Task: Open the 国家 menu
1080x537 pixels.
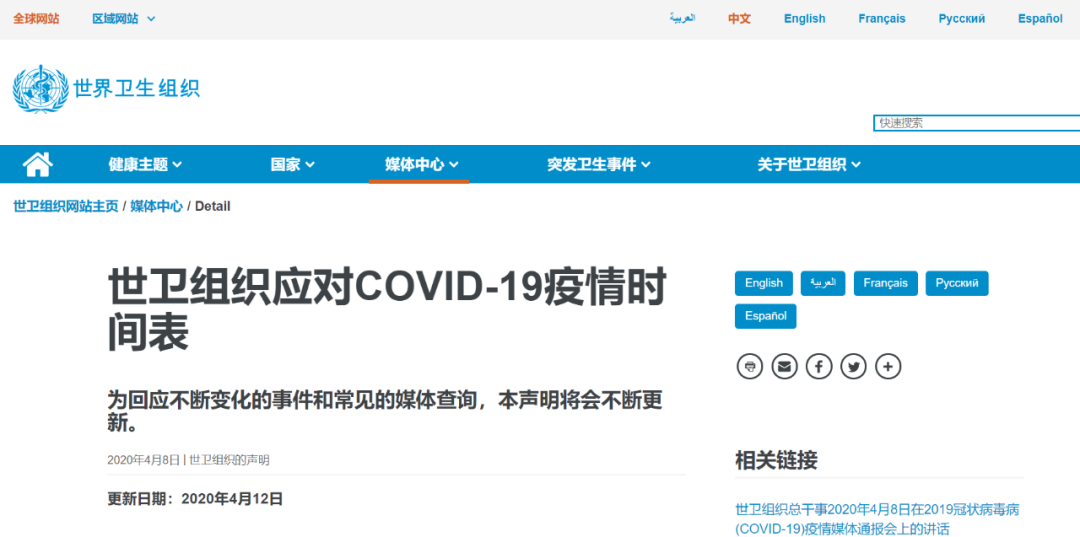Action: click(292, 165)
